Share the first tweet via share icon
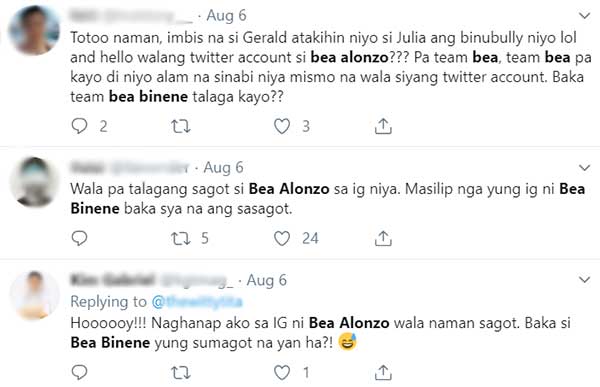 383,126
